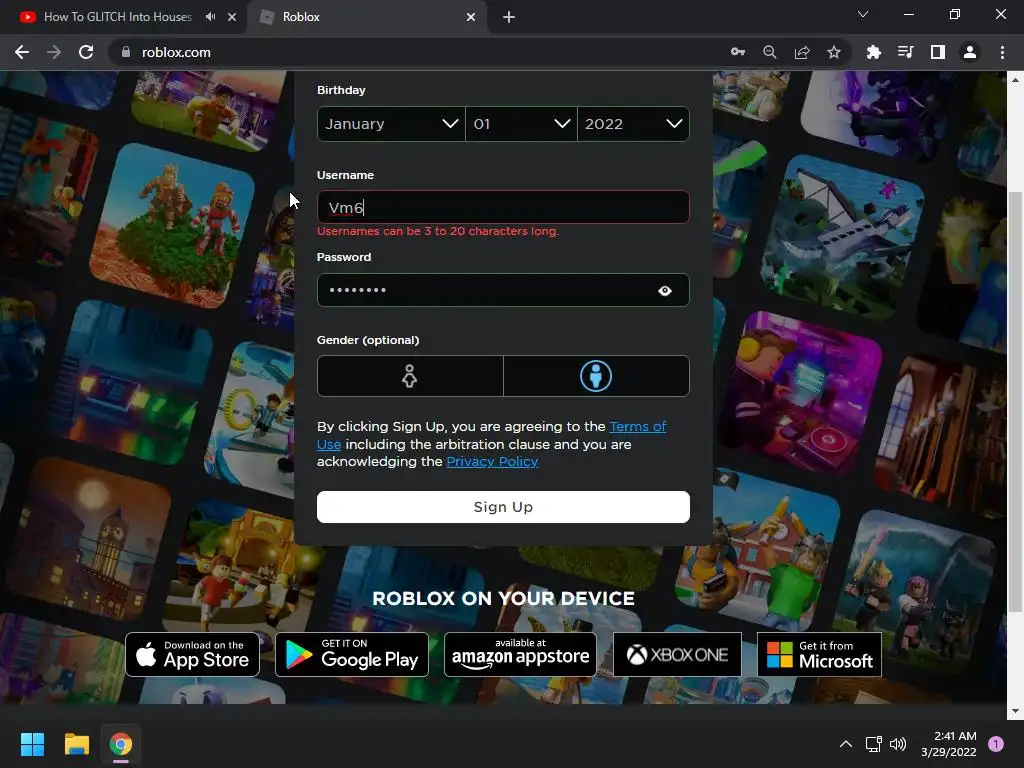Screen dimensions: 1024x768
Task: Open the Windows Start menu
Action: tap(32, 744)
